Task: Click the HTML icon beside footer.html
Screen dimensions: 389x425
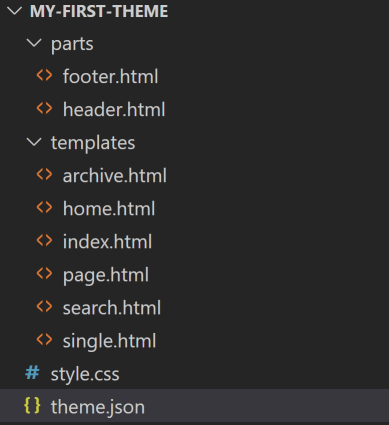Action: tap(44, 75)
